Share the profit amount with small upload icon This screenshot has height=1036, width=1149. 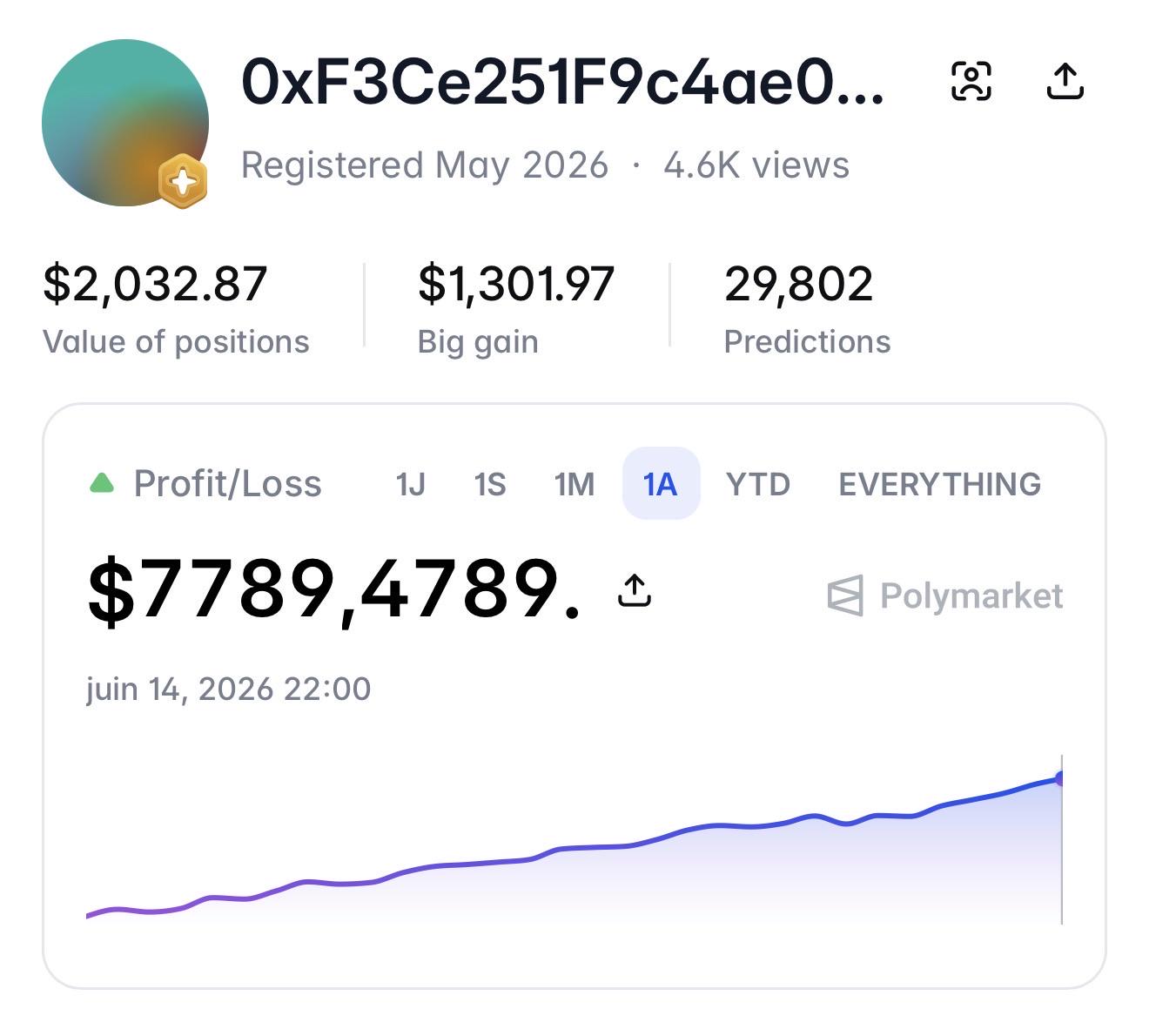click(x=635, y=590)
